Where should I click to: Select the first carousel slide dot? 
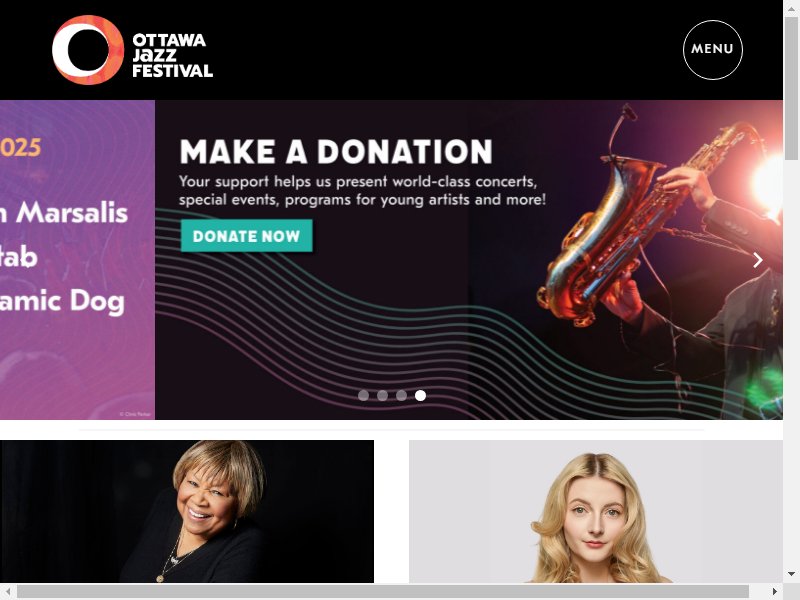pyautogui.click(x=363, y=395)
